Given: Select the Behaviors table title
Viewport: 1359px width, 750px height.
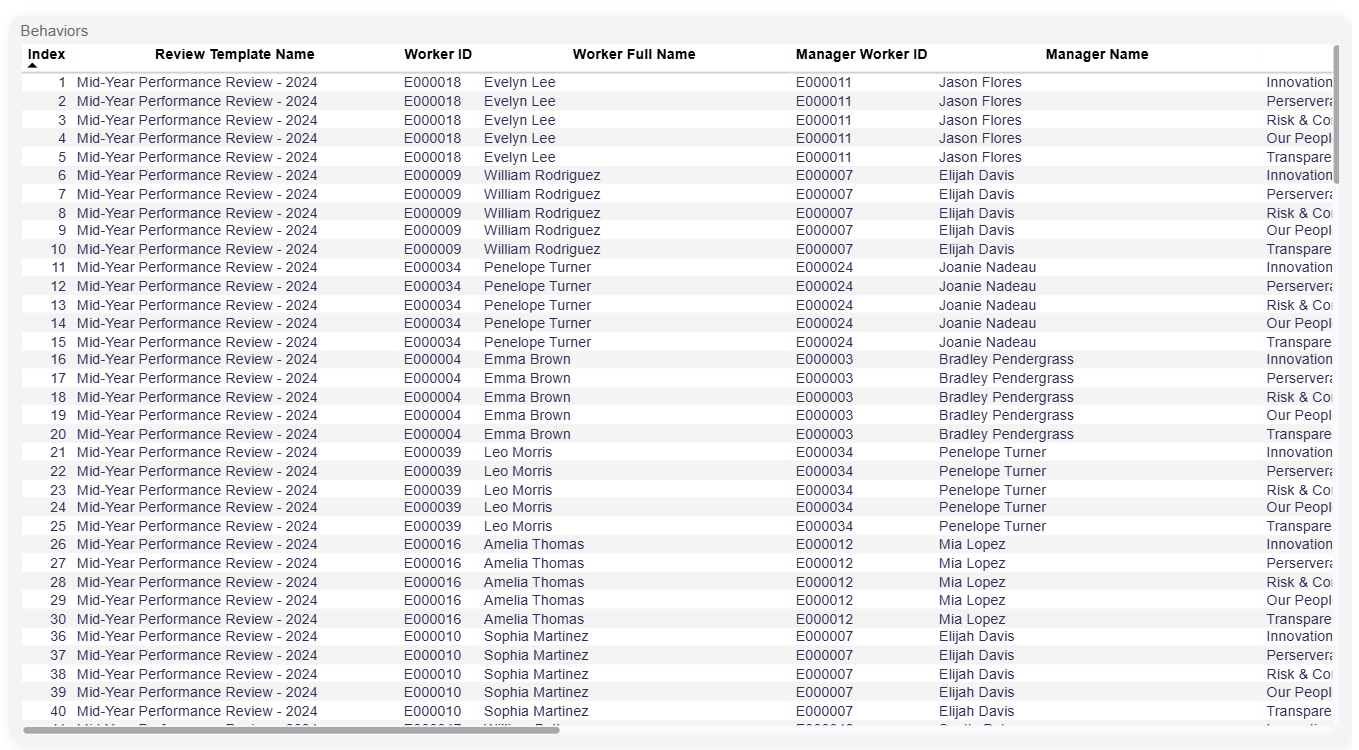Looking at the screenshot, I should coord(54,31).
